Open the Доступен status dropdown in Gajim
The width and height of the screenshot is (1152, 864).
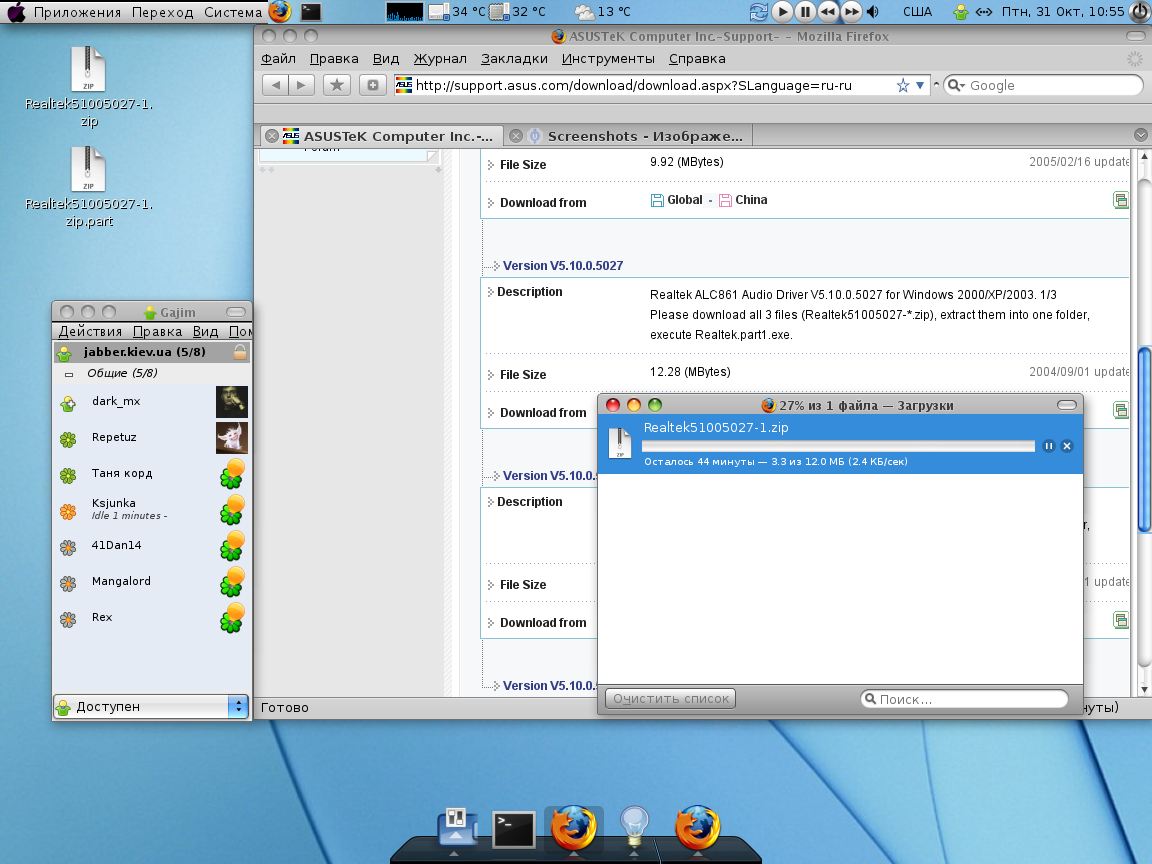pyautogui.click(x=151, y=706)
